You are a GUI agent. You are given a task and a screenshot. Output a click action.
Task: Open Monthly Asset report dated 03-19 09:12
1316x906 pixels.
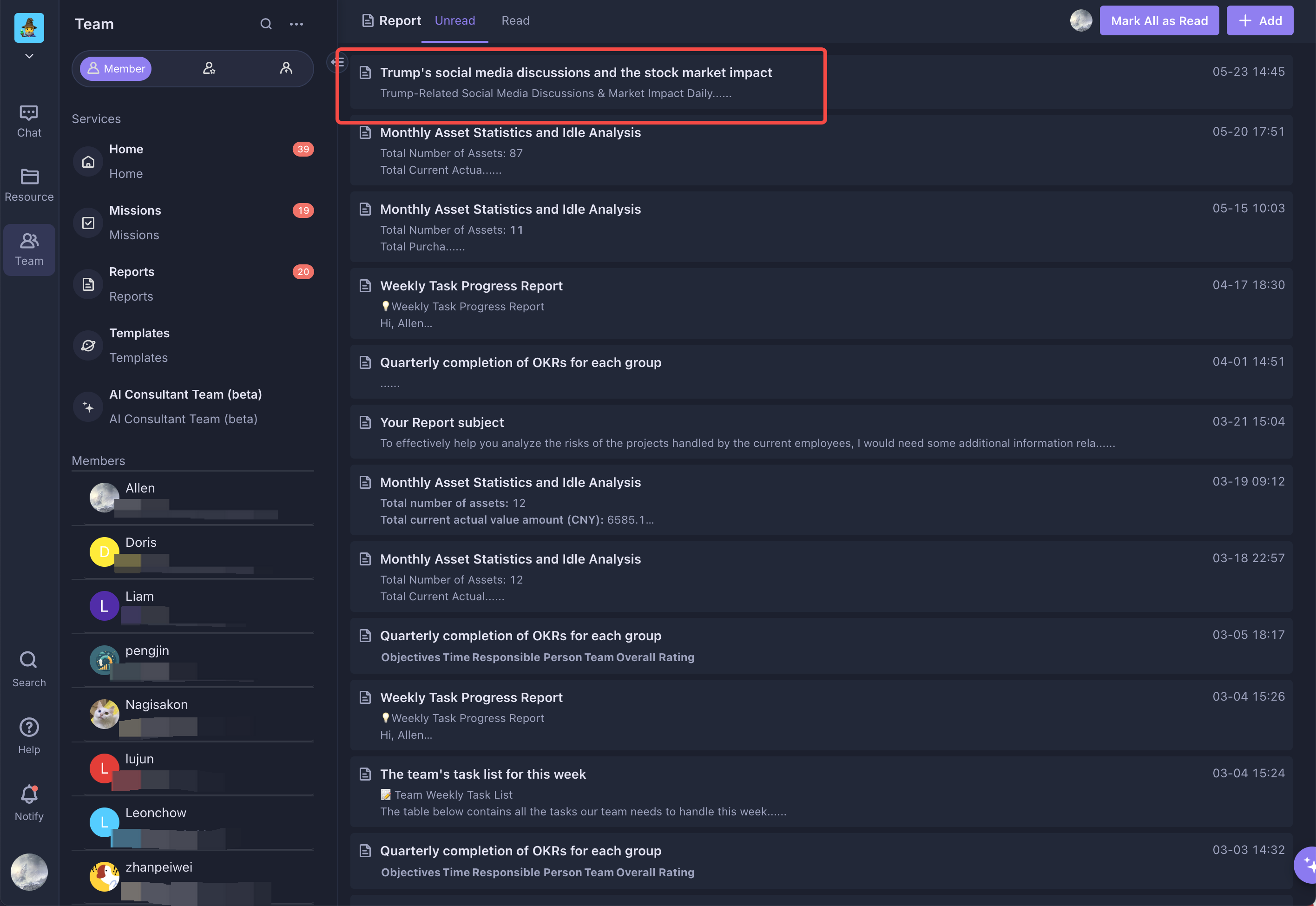[x=821, y=500]
